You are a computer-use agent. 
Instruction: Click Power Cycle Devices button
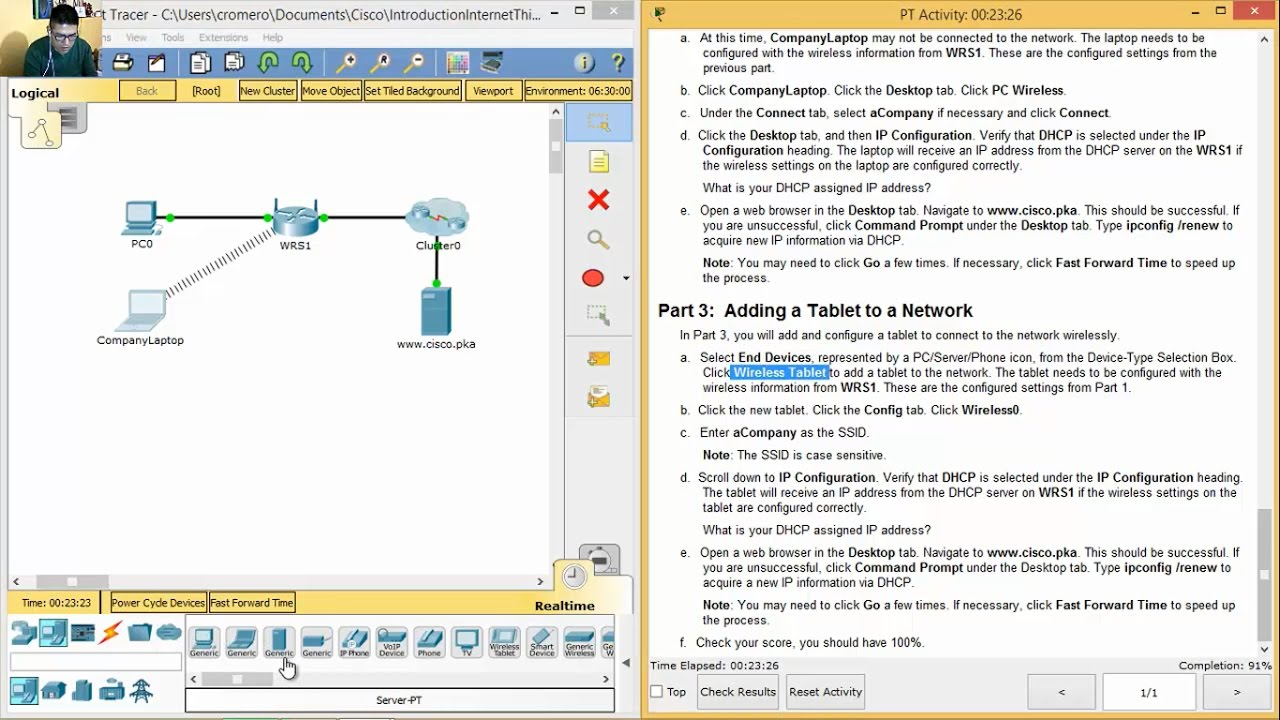(158, 603)
